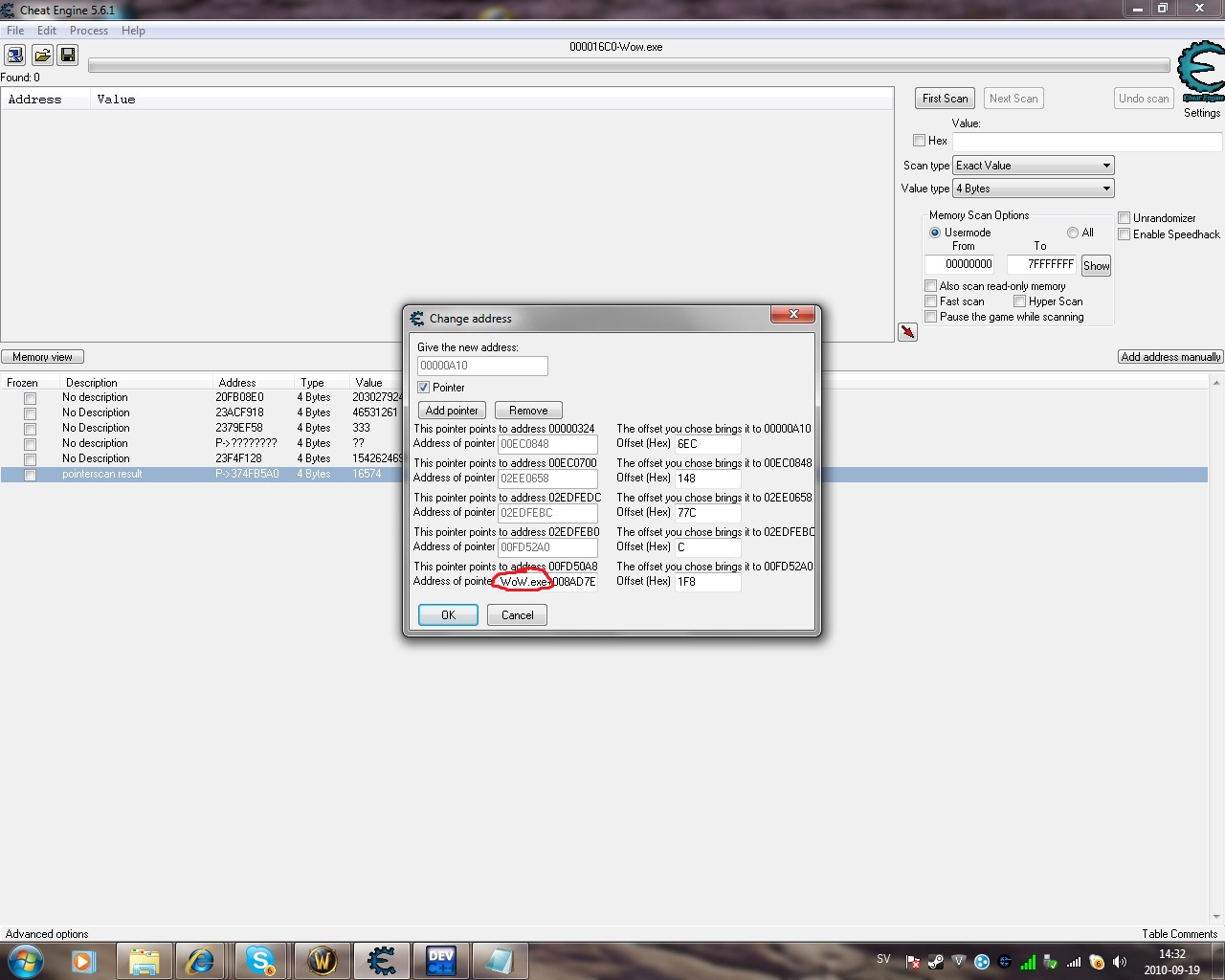Image resolution: width=1225 pixels, height=980 pixels.
Task: Activate the Cheat Engine taskbar icon
Action: [x=381, y=961]
